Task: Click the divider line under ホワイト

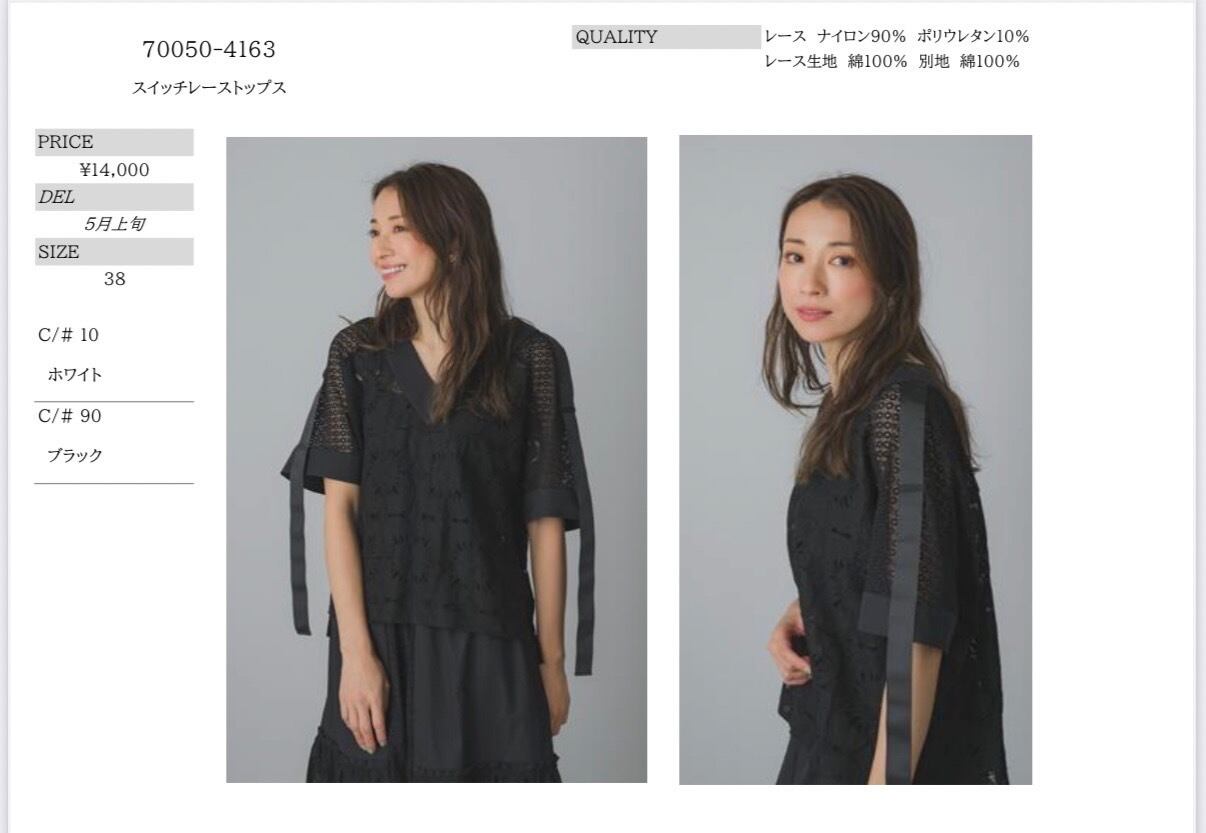Action: click(x=114, y=402)
